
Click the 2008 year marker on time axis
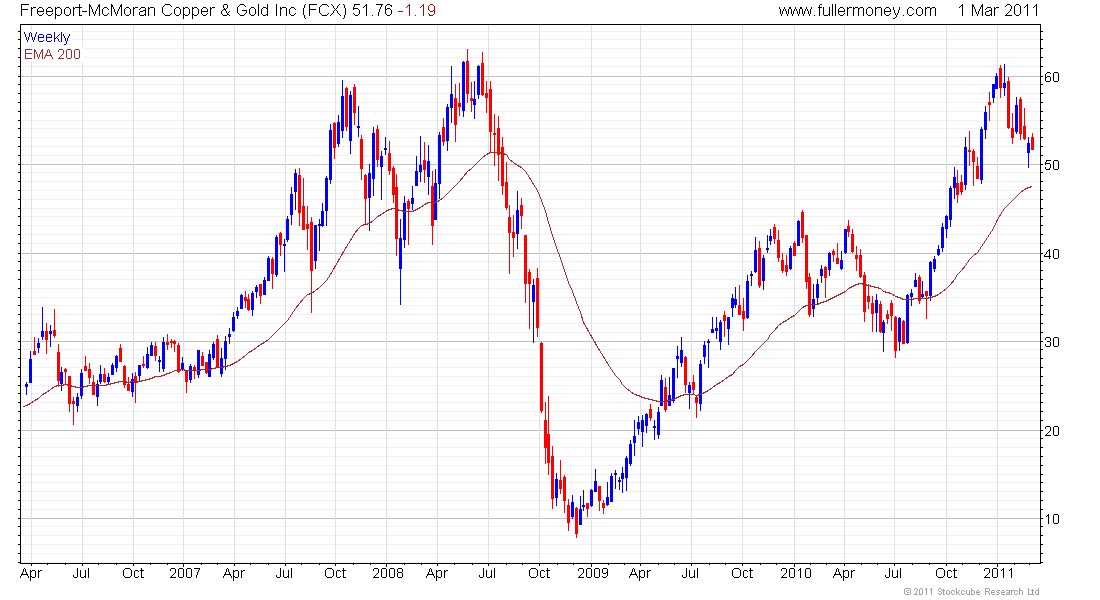[388, 573]
